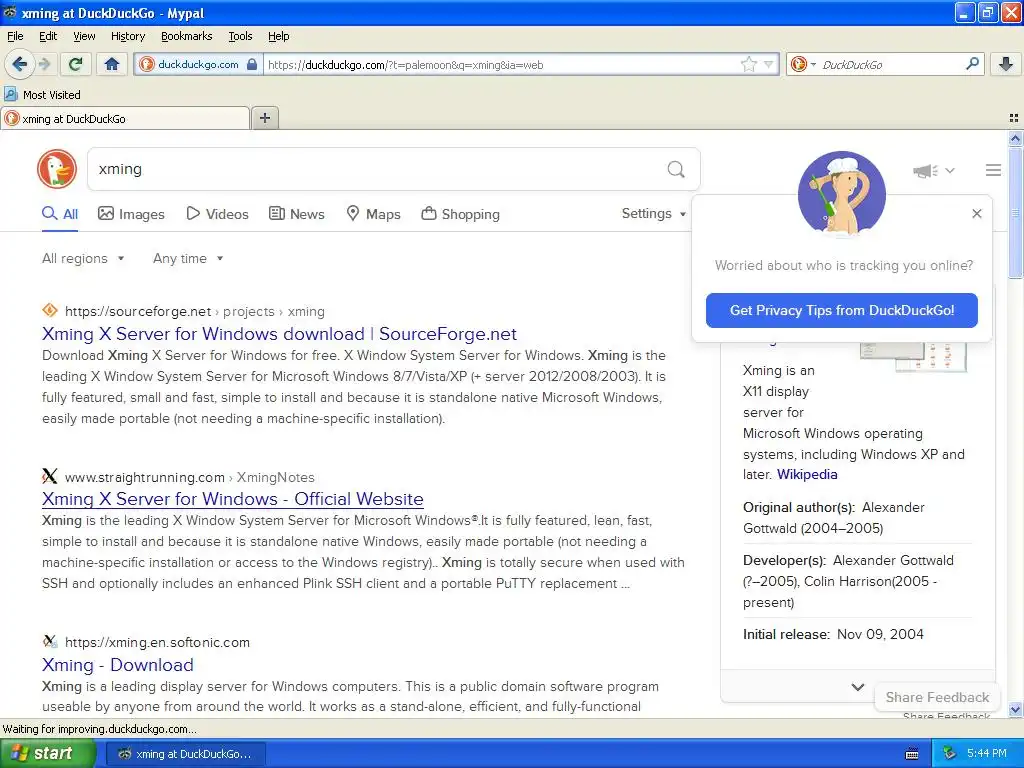Click the tray icon beside the clock
The width and height of the screenshot is (1024, 768).
click(950, 753)
